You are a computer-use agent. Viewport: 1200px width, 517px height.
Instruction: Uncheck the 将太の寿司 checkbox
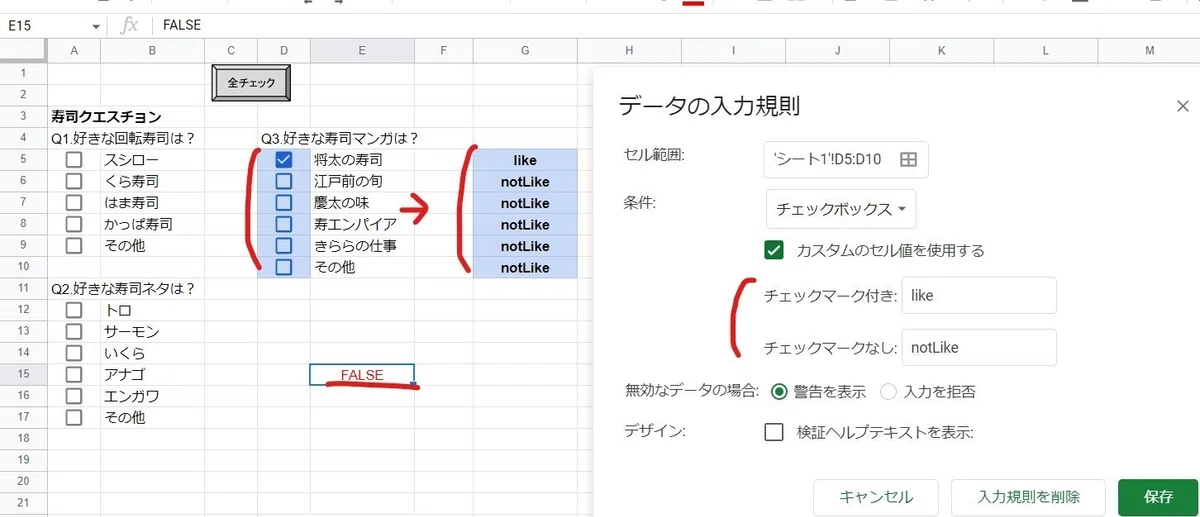(283, 160)
